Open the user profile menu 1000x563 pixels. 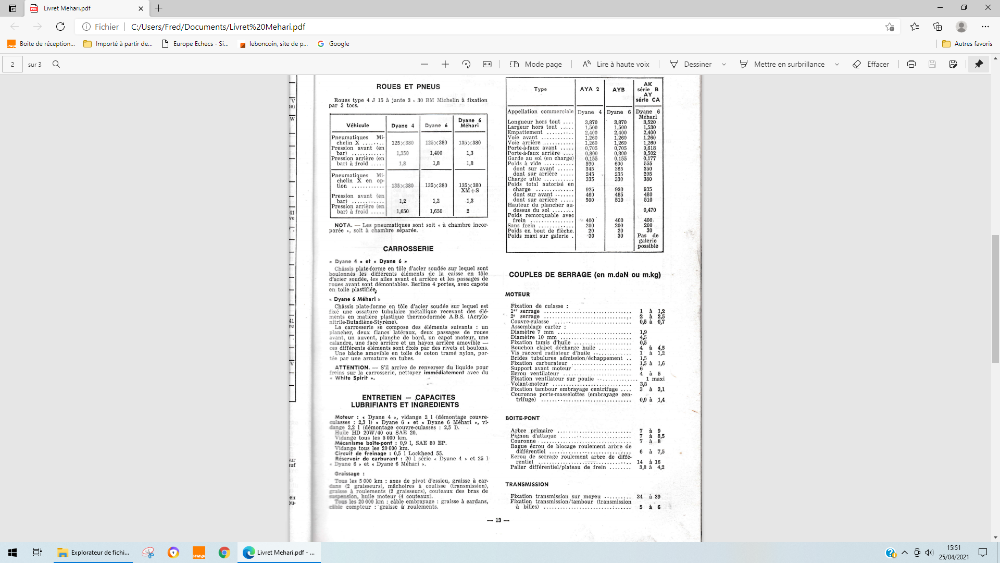pyautogui.click(x=961, y=27)
